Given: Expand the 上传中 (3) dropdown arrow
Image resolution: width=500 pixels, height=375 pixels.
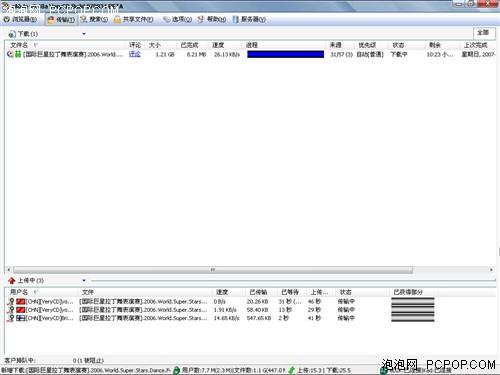Looking at the screenshot, I should (84, 280).
